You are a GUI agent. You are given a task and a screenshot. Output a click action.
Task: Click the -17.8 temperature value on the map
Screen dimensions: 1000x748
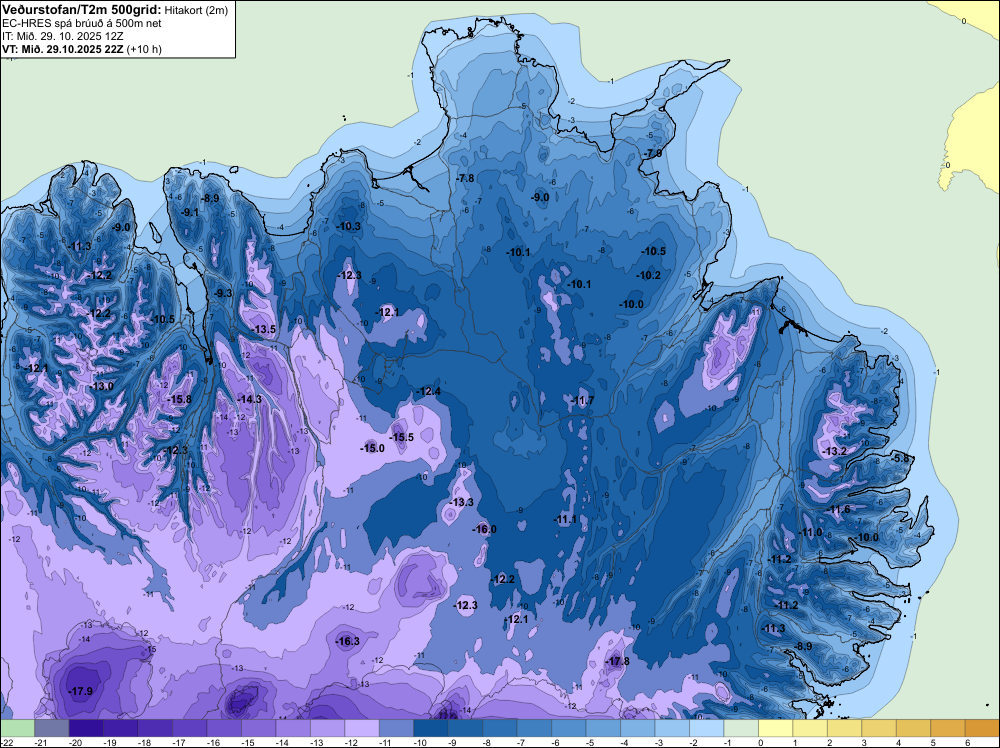[617, 661]
